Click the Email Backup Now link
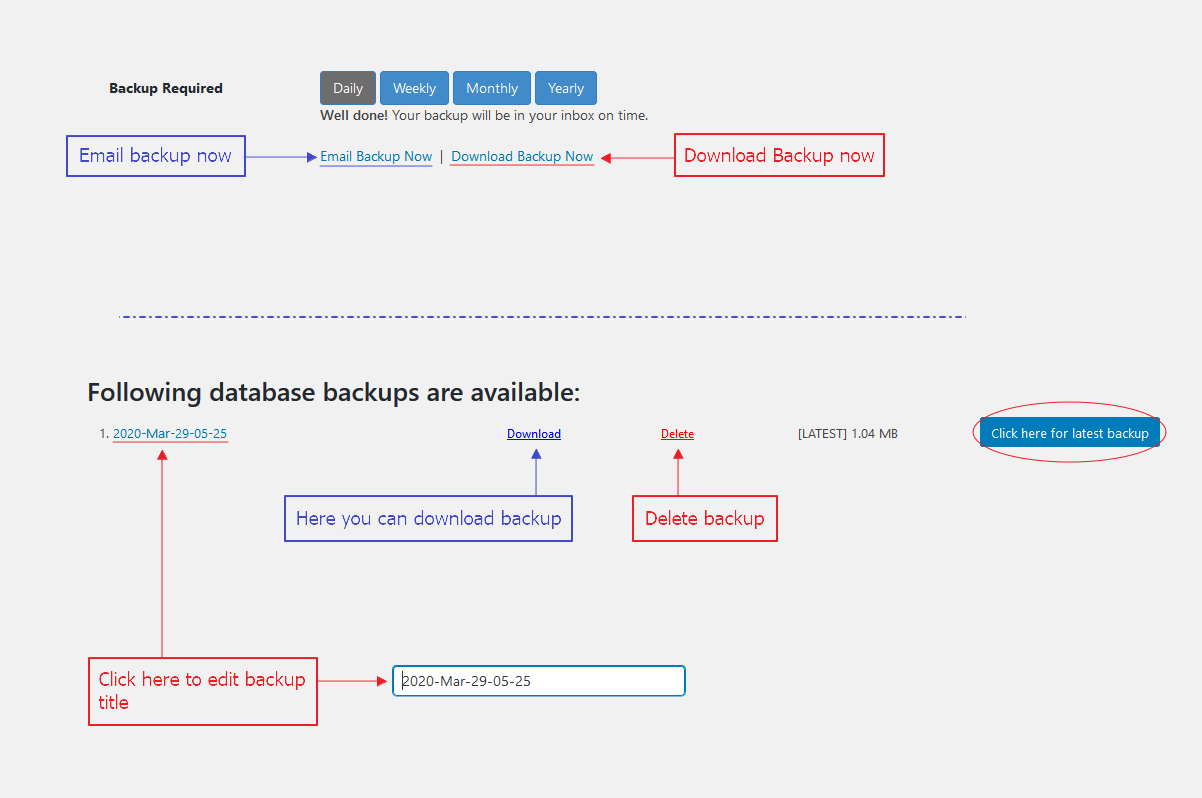The height and width of the screenshot is (798, 1202). tap(376, 156)
